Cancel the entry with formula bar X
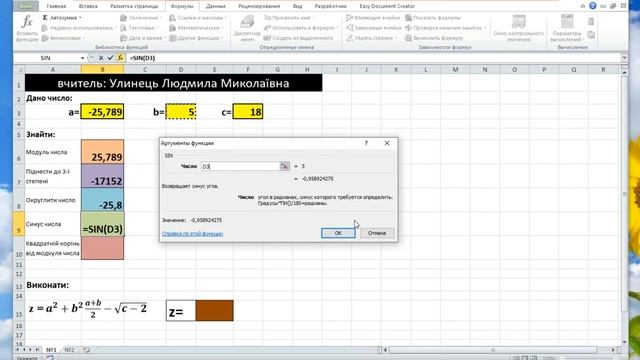The height and width of the screenshot is (360, 640). point(101,58)
